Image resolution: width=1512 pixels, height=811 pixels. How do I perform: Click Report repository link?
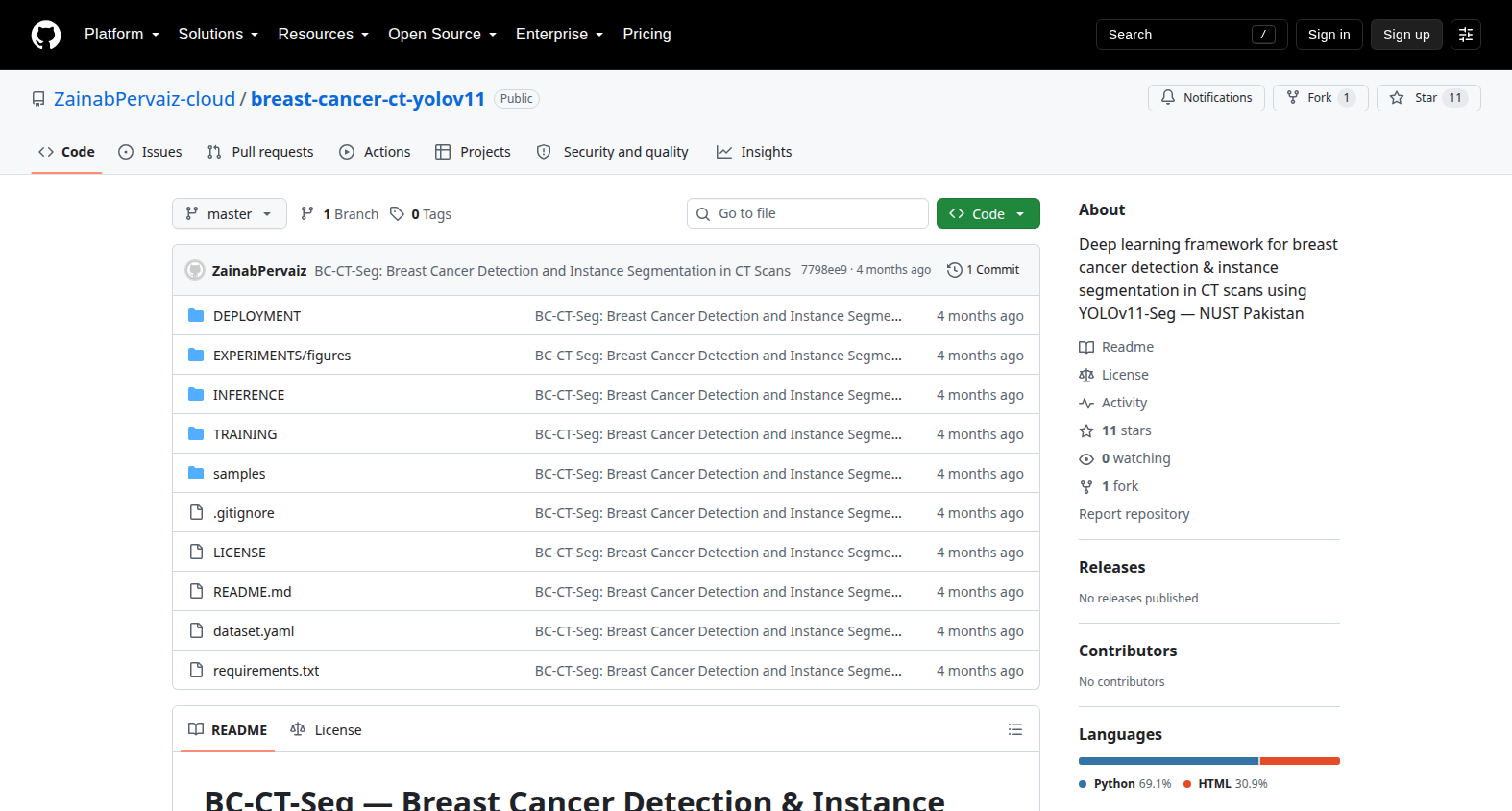(x=1134, y=514)
